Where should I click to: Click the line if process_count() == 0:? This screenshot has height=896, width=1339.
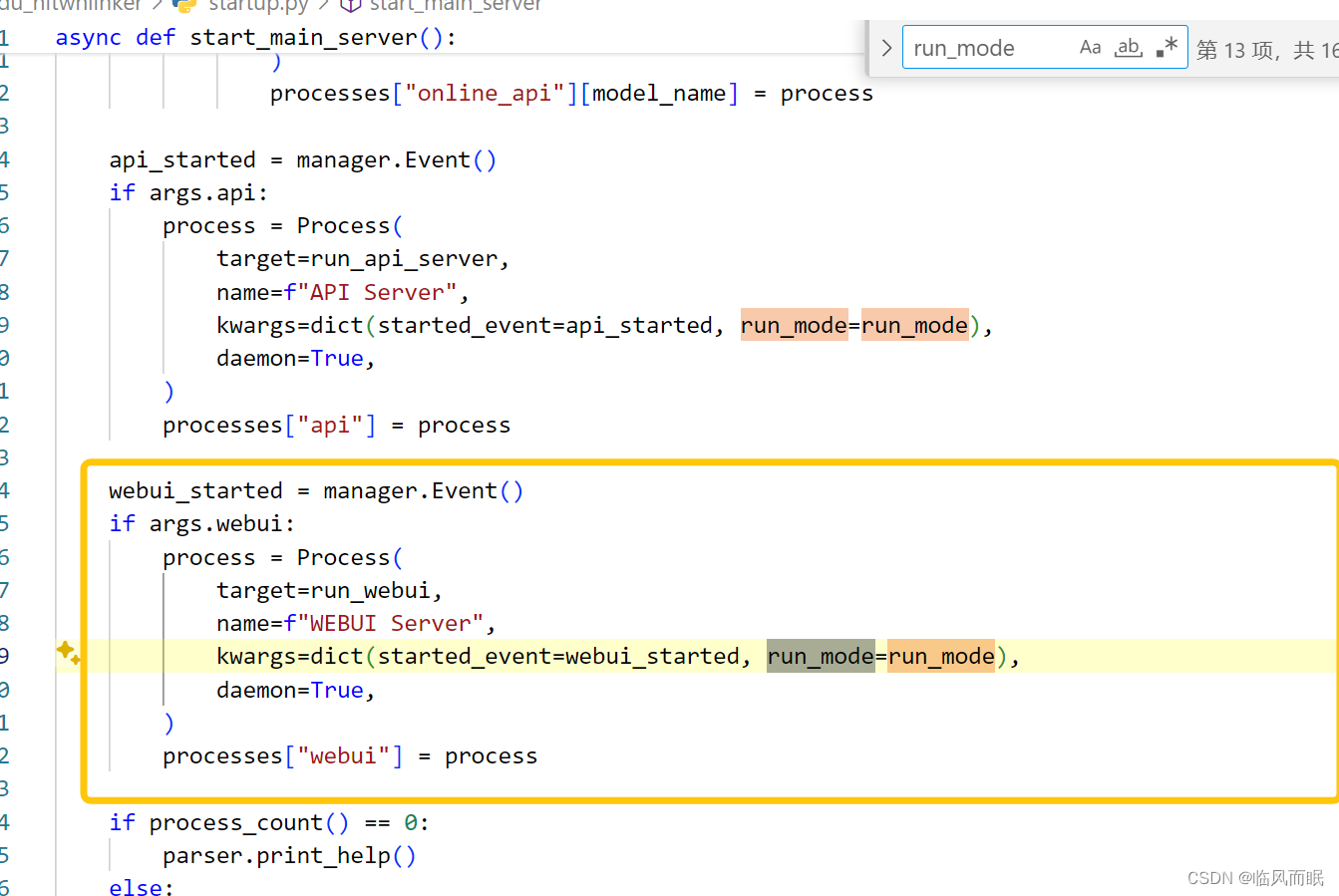(269, 823)
